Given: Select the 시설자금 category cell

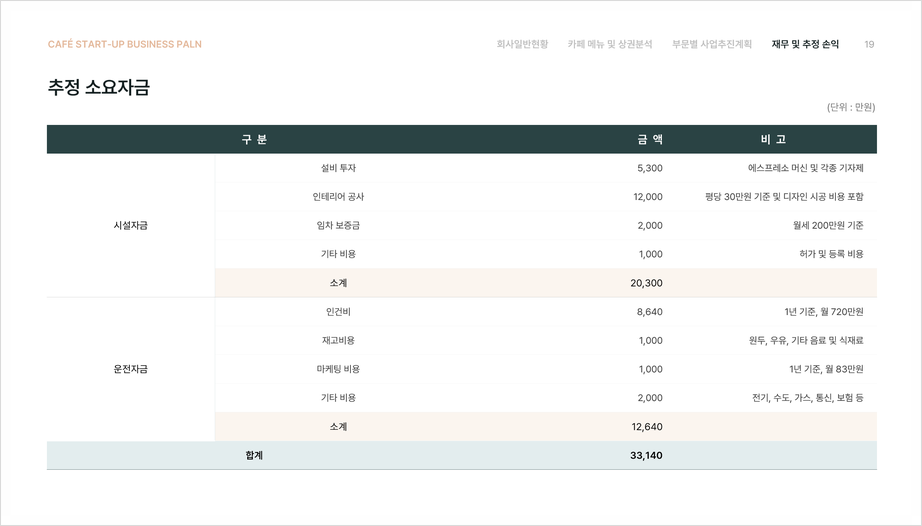Looking at the screenshot, I should pyautogui.click(x=131, y=225).
